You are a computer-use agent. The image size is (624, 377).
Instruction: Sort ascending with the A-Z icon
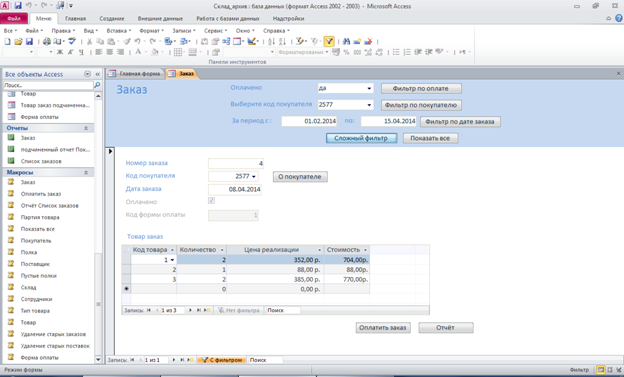pos(271,41)
